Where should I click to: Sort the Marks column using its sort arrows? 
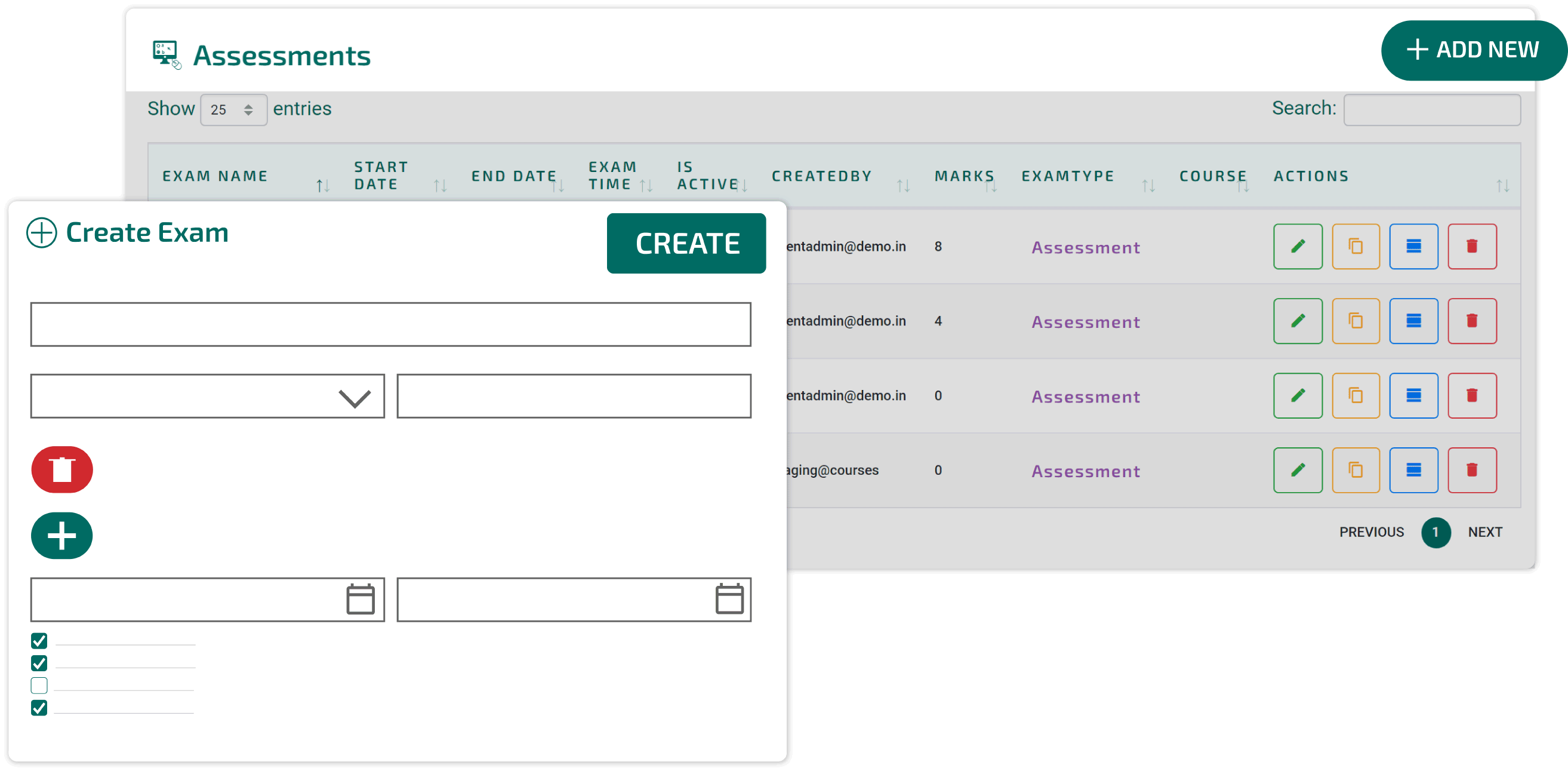click(x=992, y=186)
